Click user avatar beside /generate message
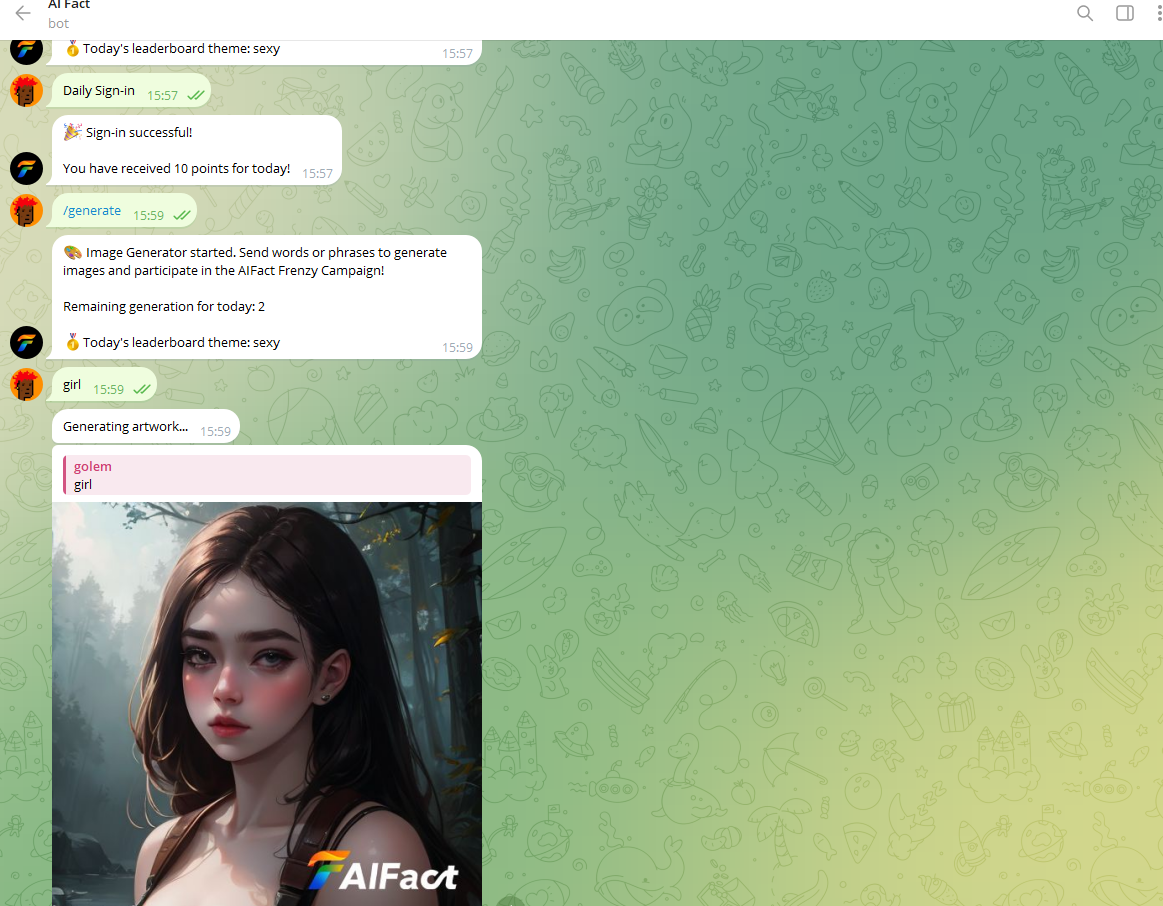Image resolution: width=1163 pixels, height=906 pixels. point(26,211)
